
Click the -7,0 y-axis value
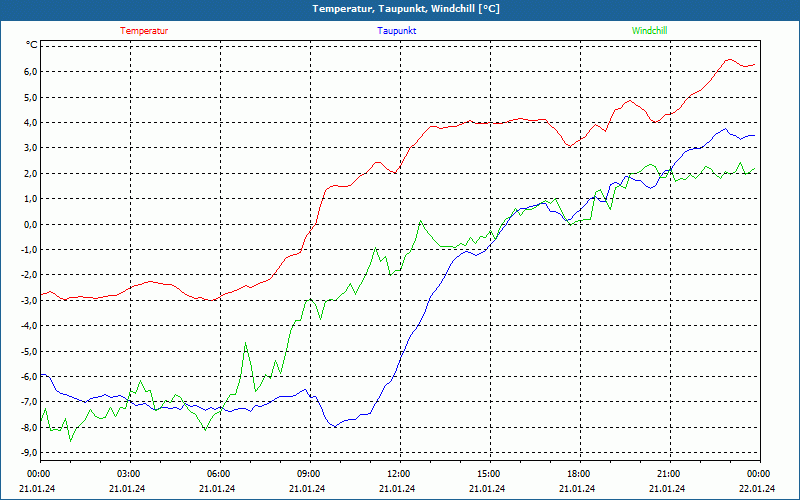[29, 402]
